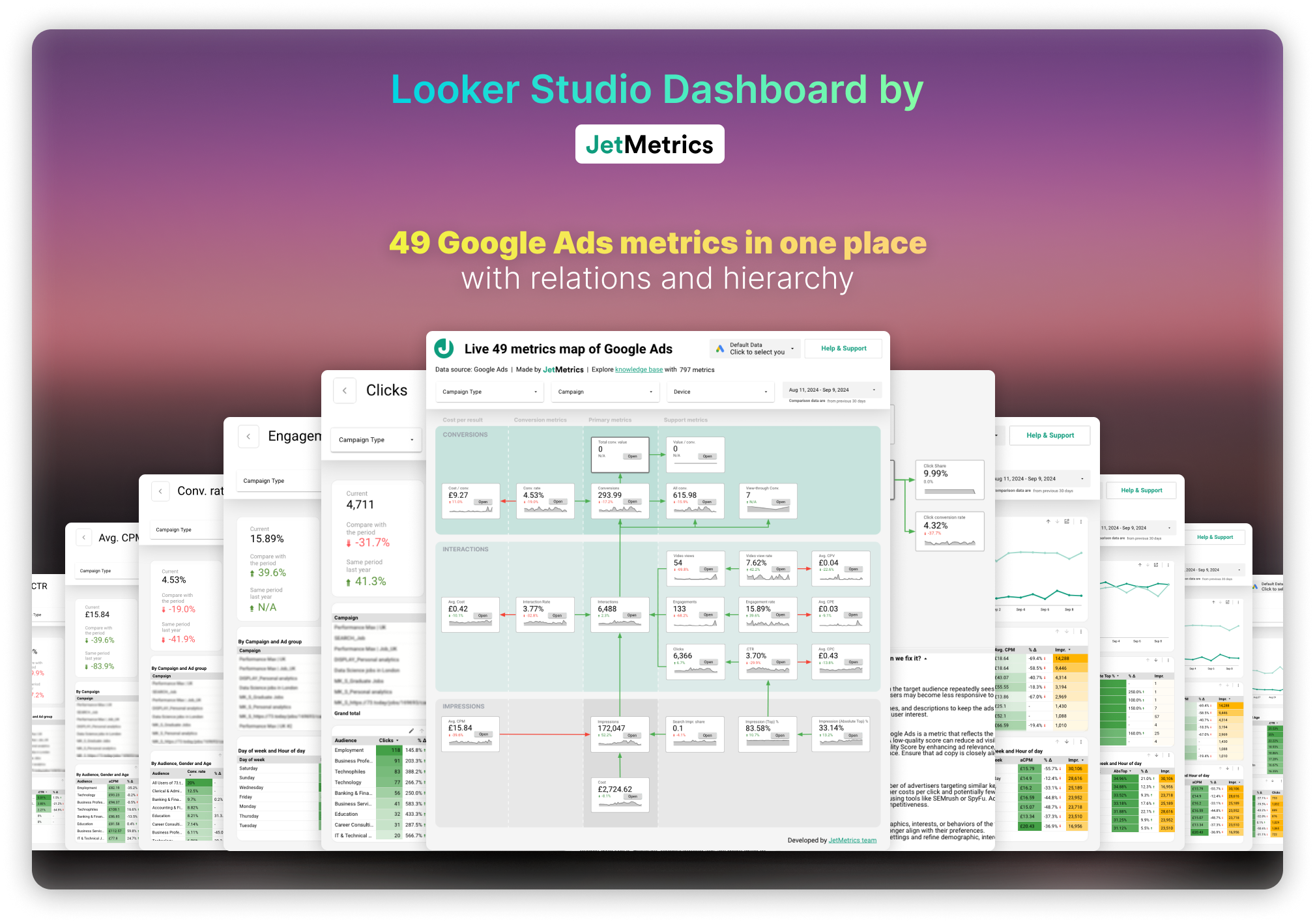
Task: Open the Interaction Rate 3.77% card
Action: point(557,615)
